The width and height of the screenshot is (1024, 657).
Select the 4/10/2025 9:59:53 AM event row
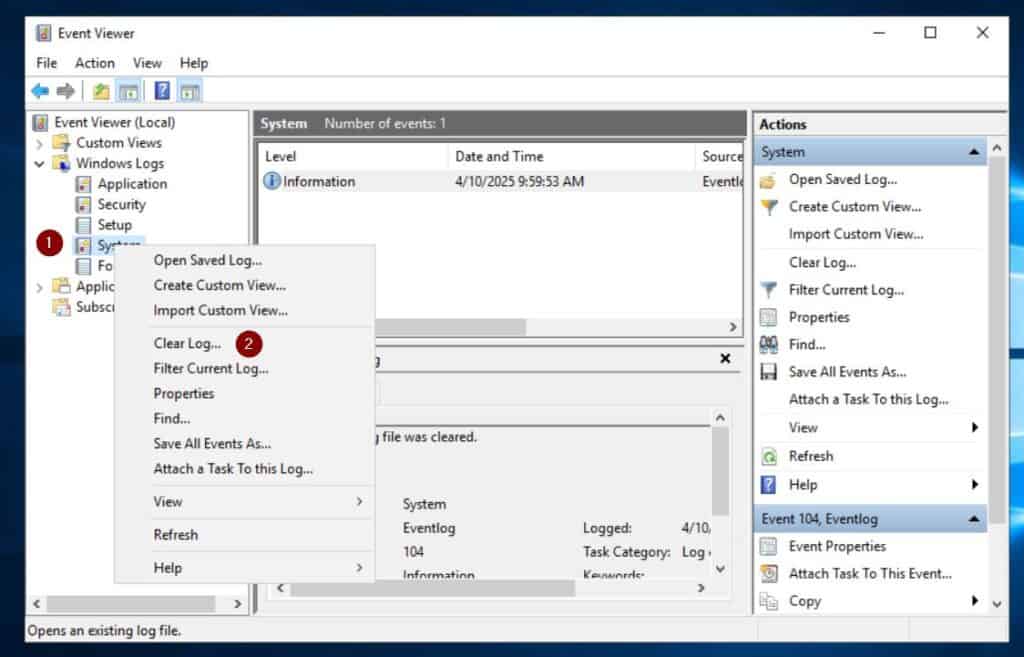502,182
